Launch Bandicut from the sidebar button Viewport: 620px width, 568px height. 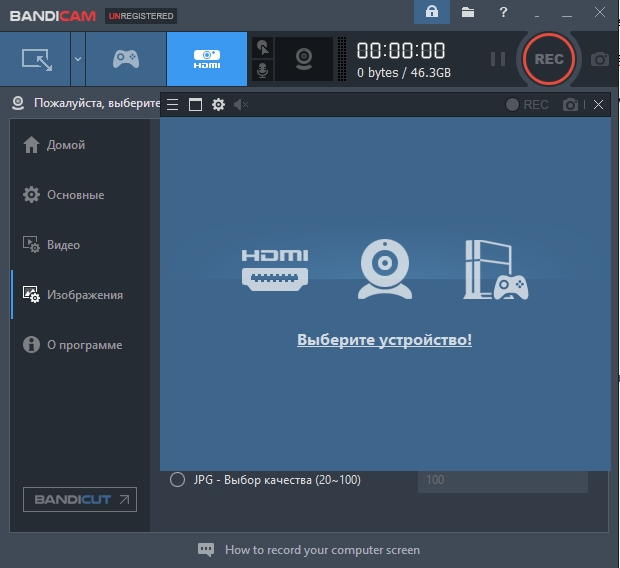point(80,500)
